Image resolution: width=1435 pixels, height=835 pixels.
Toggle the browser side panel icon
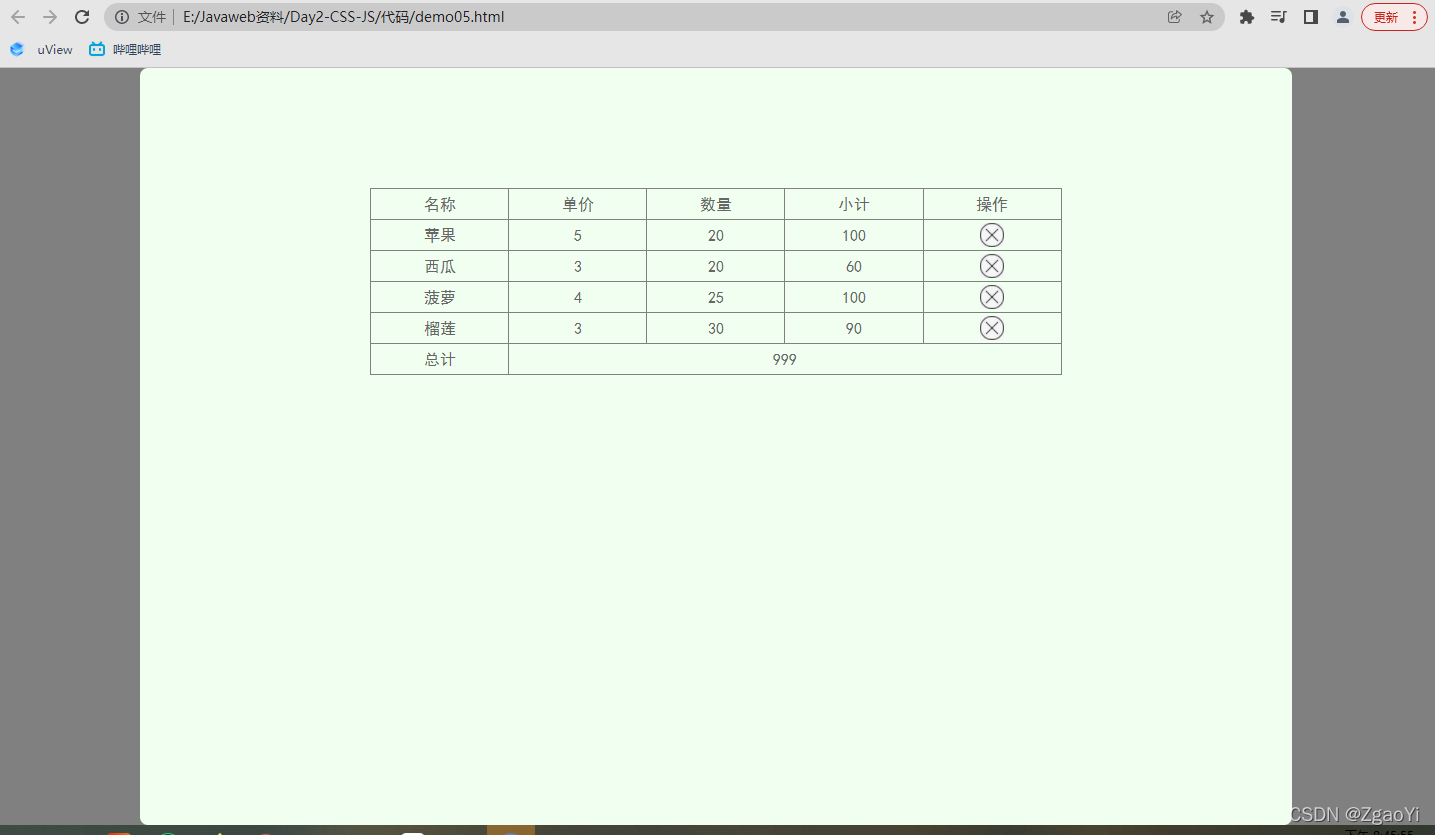coord(1310,17)
